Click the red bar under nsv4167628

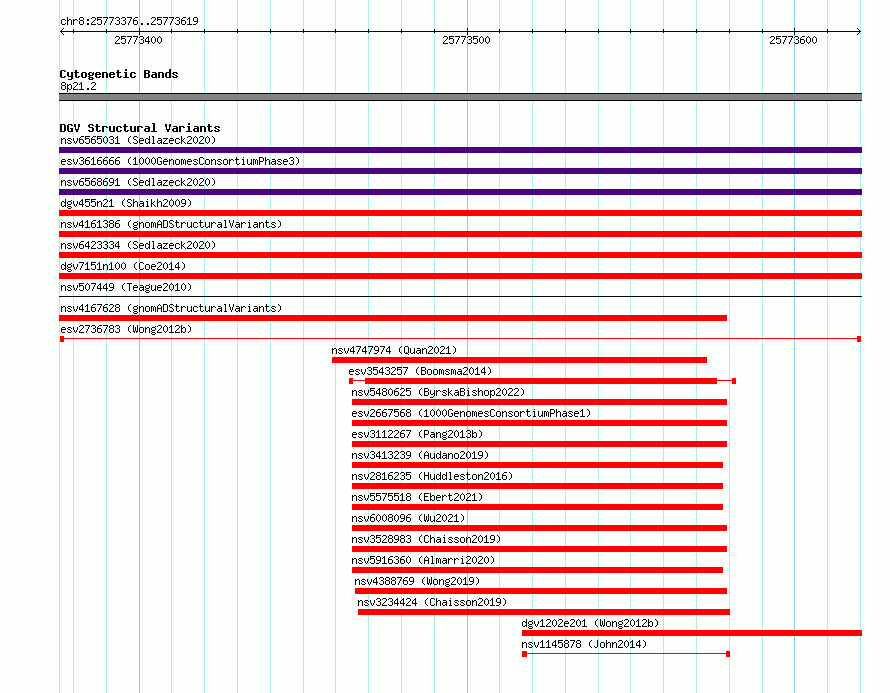pos(393,318)
